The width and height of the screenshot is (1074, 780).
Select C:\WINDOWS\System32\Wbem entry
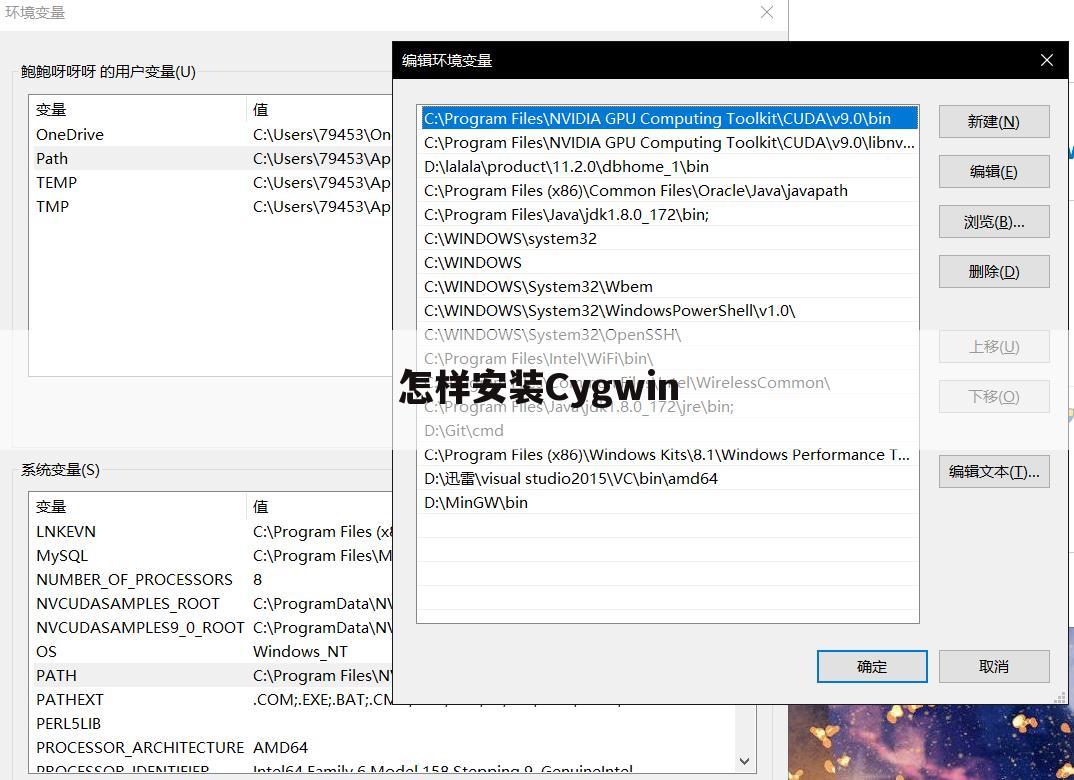click(669, 286)
